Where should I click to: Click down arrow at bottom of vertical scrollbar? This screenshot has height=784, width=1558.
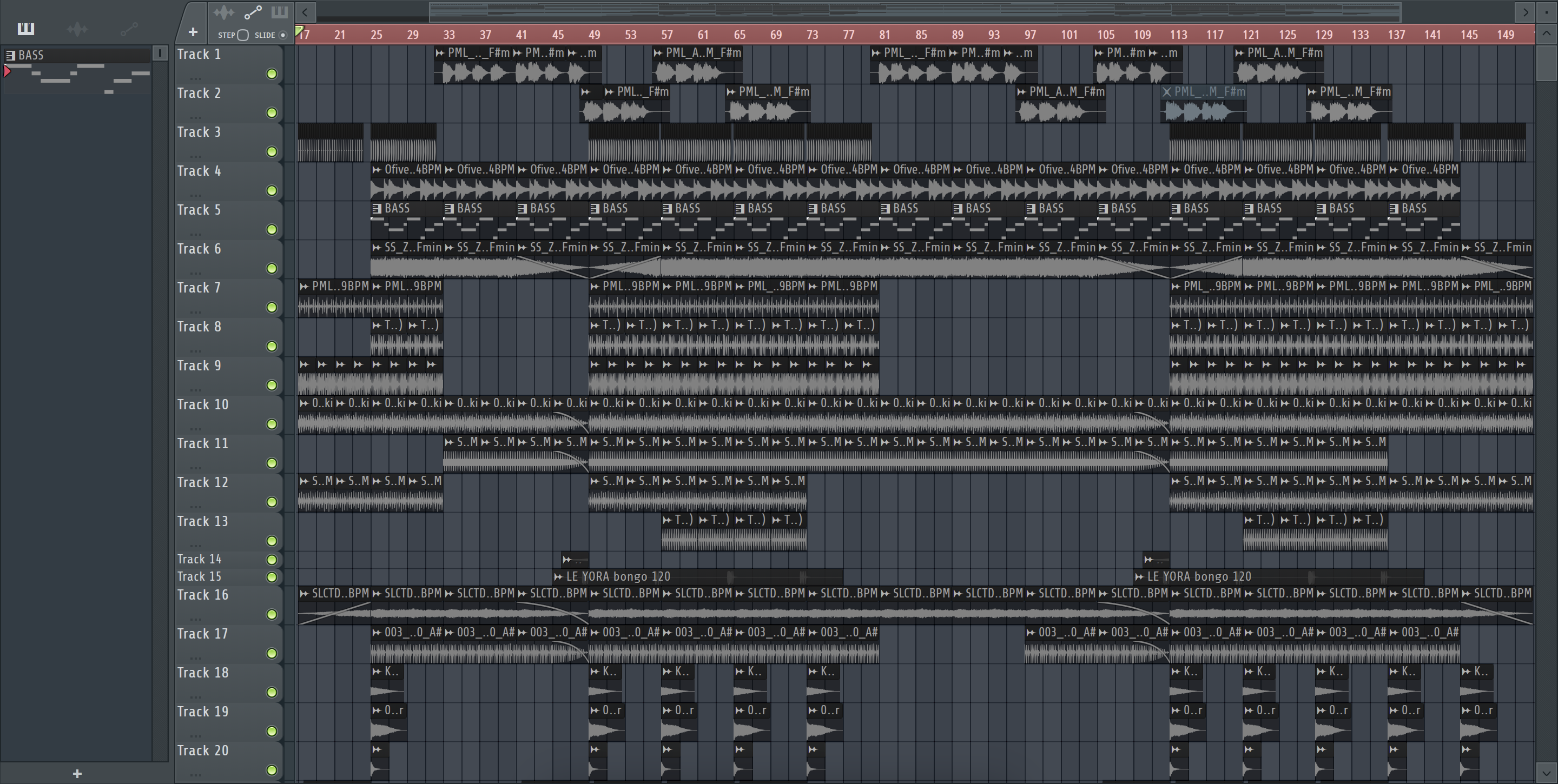[1546, 773]
